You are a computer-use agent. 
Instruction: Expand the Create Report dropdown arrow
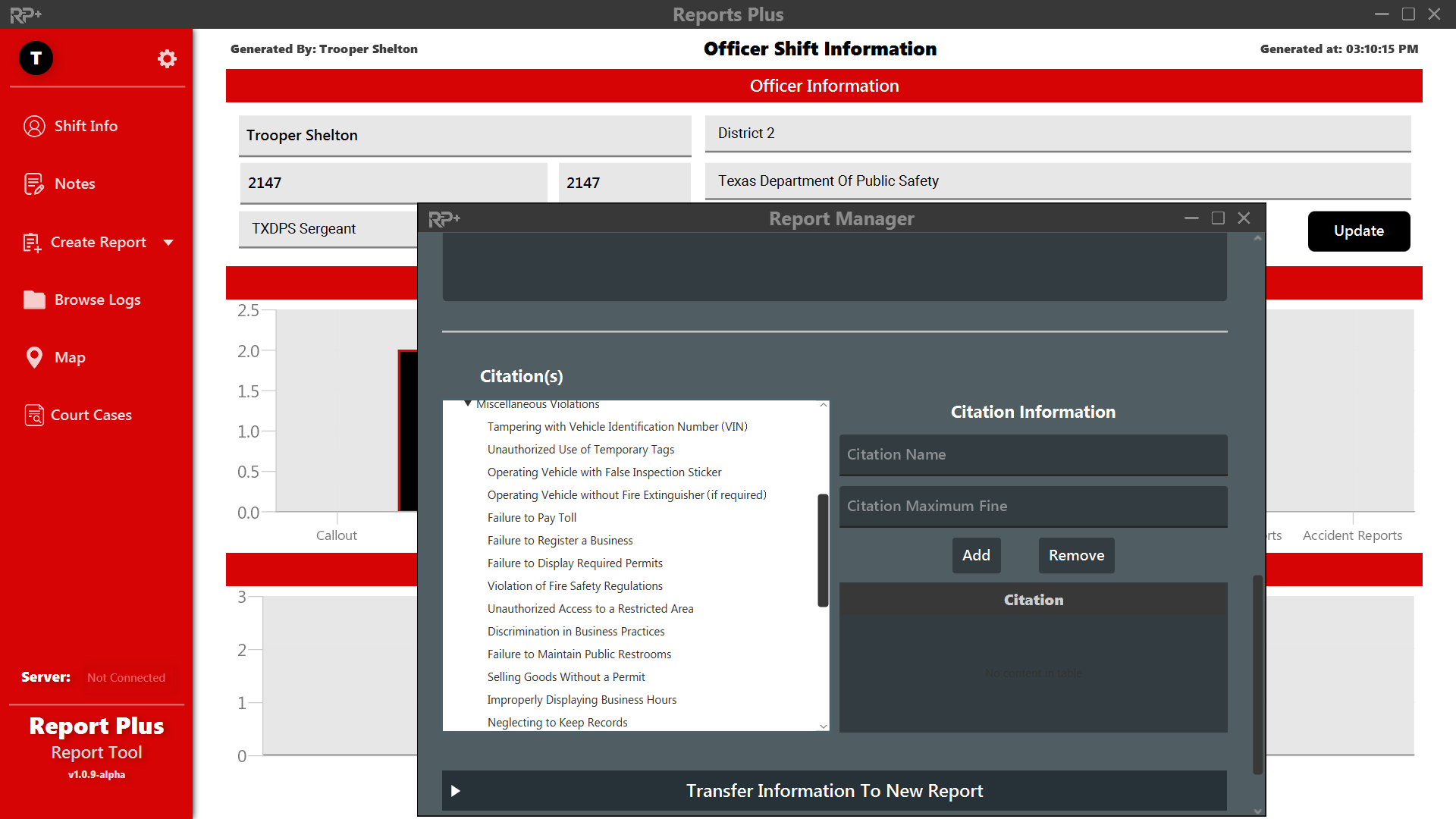pyautogui.click(x=168, y=243)
